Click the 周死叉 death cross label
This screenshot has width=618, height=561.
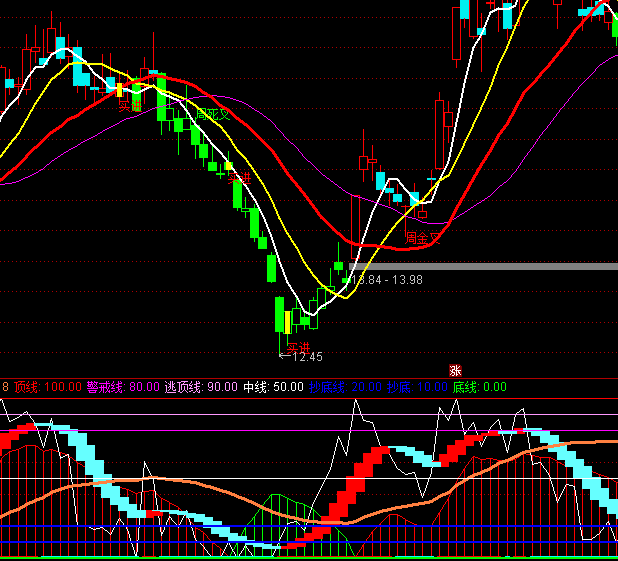(x=212, y=114)
